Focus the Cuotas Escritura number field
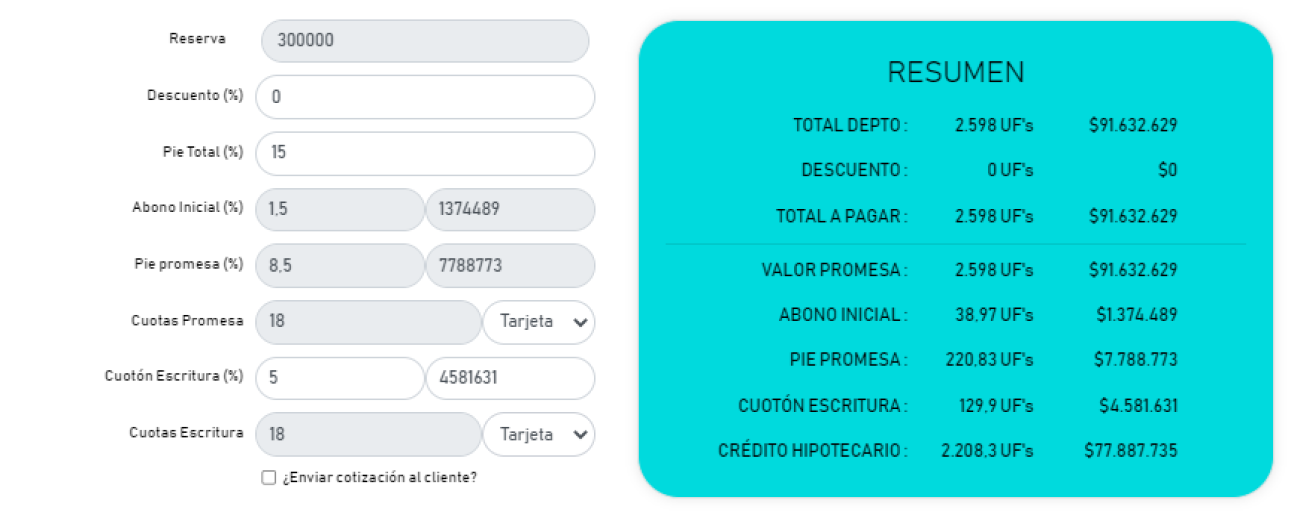The height and width of the screenshot is (515, 1291). [368, 435]
